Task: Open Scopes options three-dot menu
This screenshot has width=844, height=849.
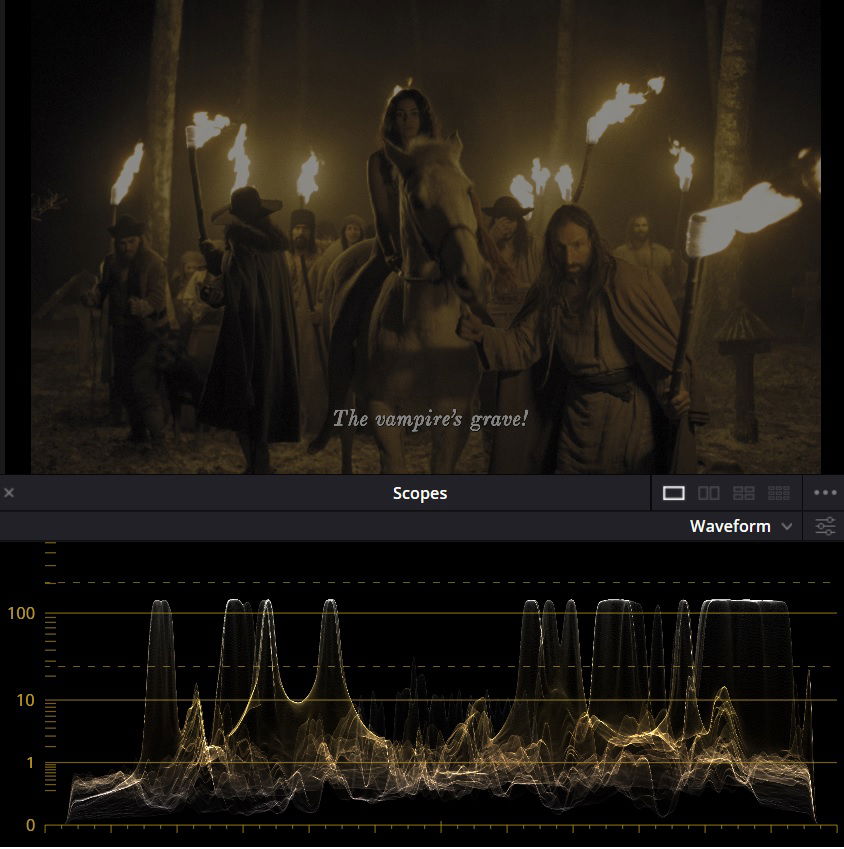Action: (825, 493)
